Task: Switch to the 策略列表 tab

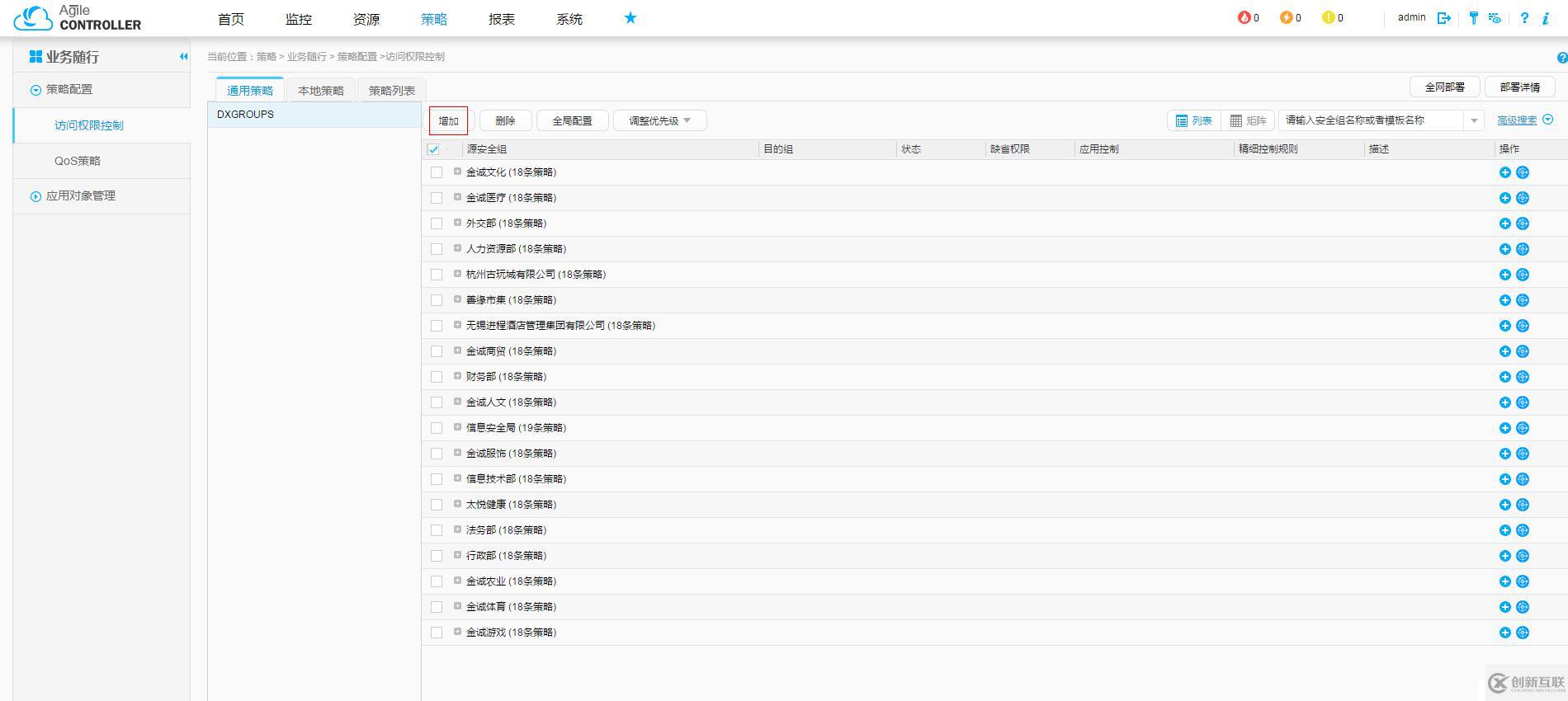Action: [x=392, y=91]
